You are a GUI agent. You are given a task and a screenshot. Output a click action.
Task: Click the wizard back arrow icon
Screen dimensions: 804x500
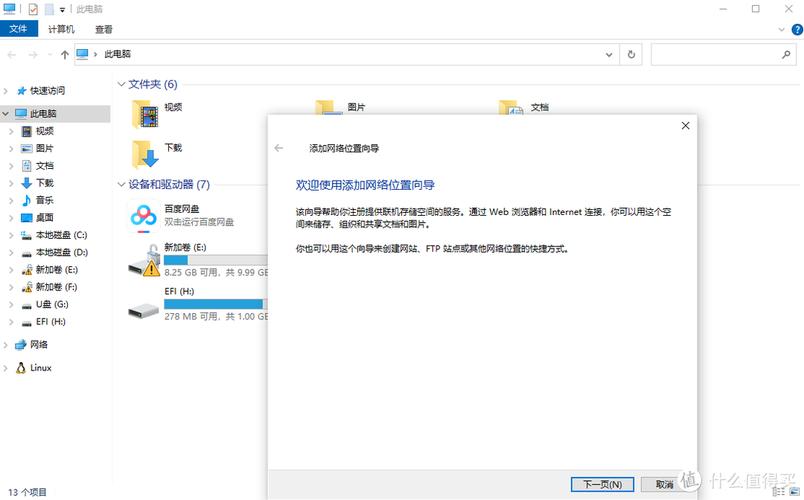(278, 148)
